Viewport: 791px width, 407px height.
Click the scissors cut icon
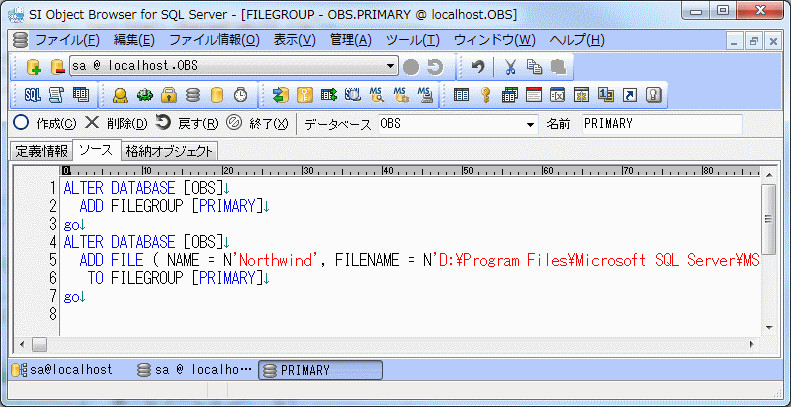pos(510,67)
